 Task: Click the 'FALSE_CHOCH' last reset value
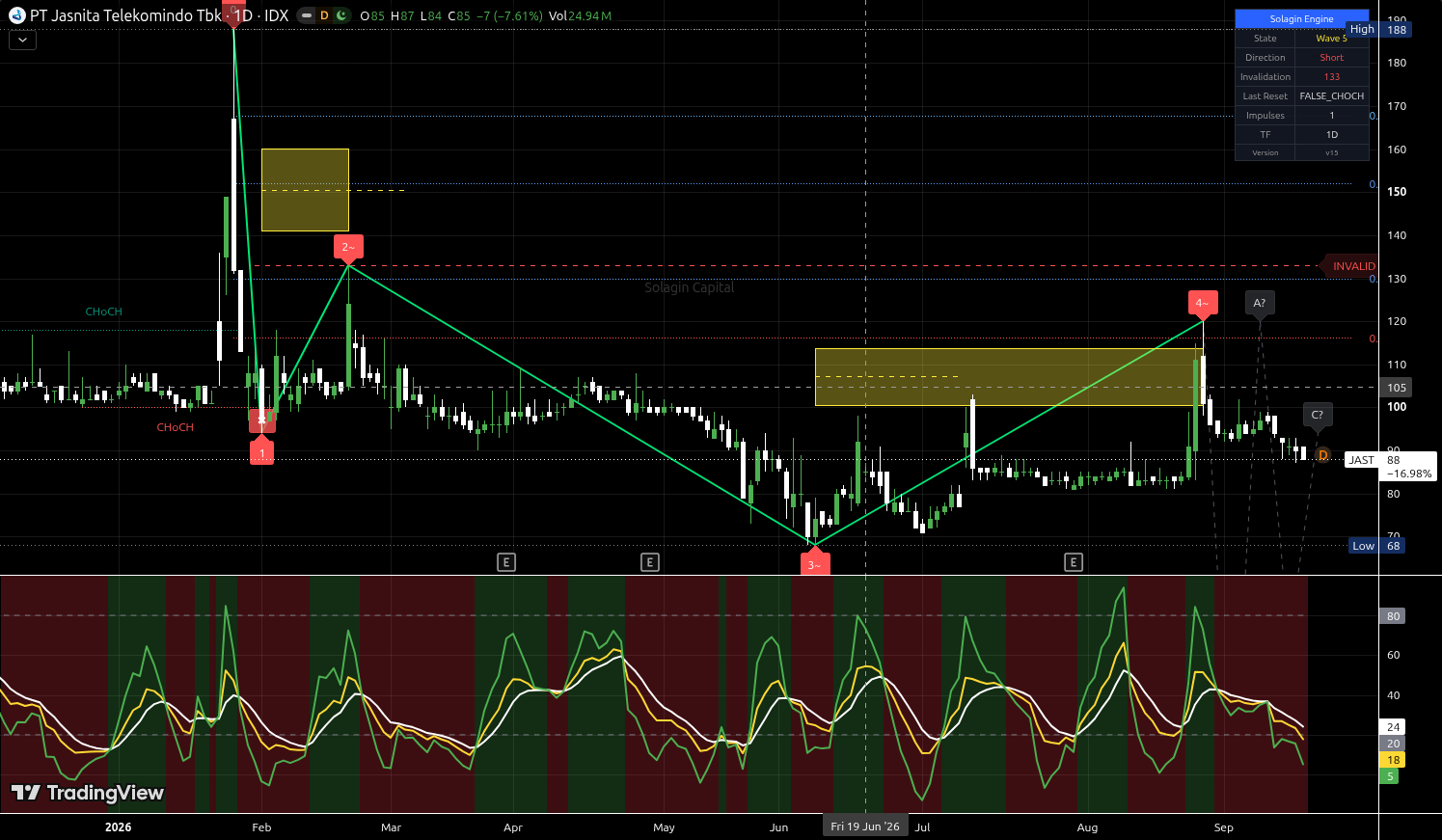click(x=1331, y=96)
